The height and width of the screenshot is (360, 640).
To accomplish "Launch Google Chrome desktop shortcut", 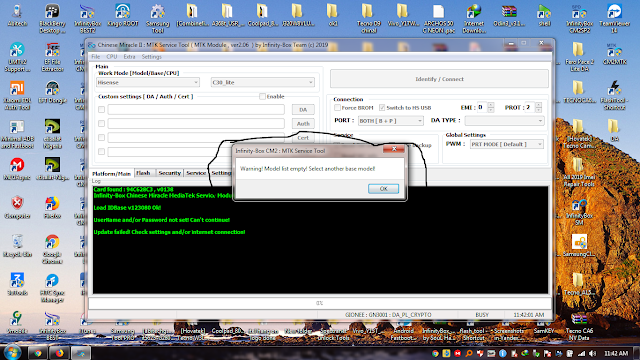I will [52, 249].
